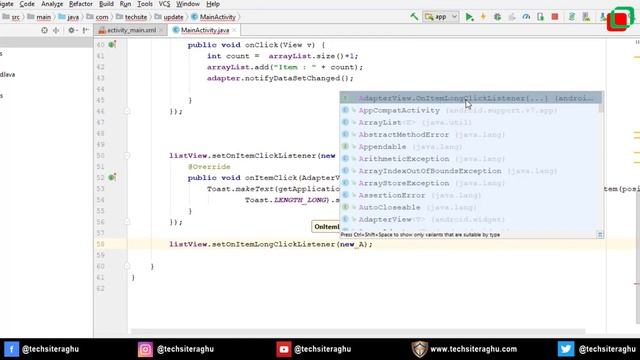640x360 pixels.
Task: Open the Run menu
Action: point(125,4)
